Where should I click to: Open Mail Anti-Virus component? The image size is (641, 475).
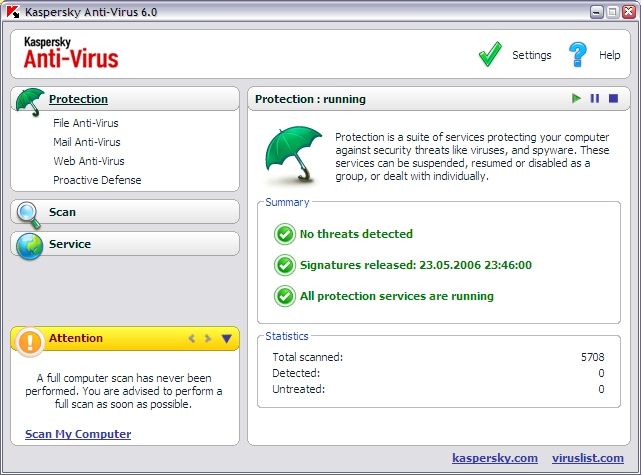click(x=87, y=142)
